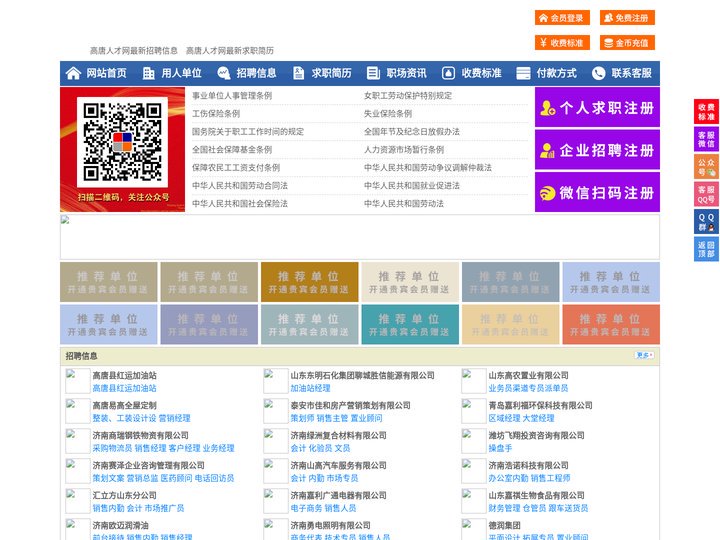720x540 pixels.
Task: Open company 汇立方山东分公司
Action: (124, 495)
